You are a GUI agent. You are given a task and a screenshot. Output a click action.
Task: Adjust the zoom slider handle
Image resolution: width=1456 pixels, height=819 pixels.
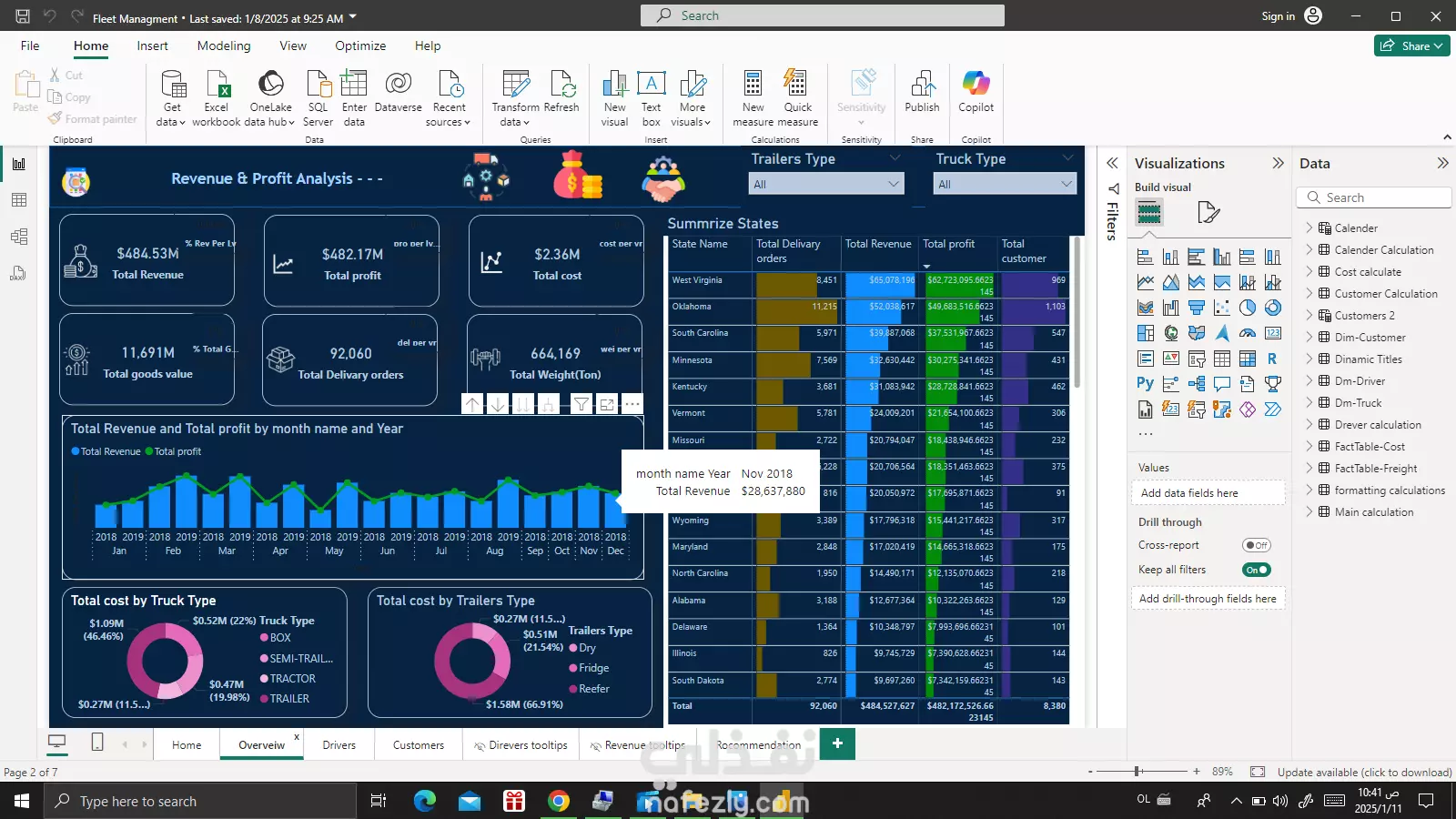click(x=1137, y=771)
